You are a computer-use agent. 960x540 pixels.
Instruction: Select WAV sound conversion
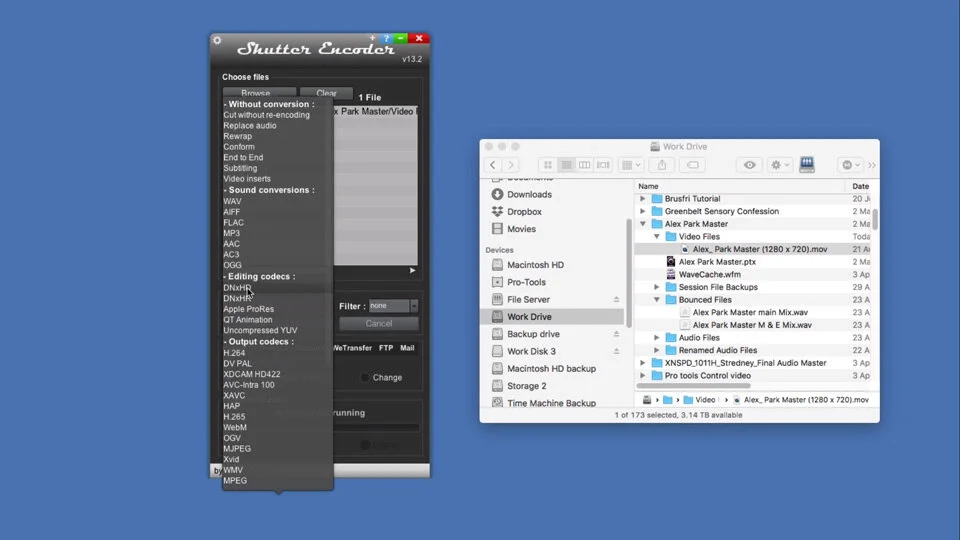(232, 201)
